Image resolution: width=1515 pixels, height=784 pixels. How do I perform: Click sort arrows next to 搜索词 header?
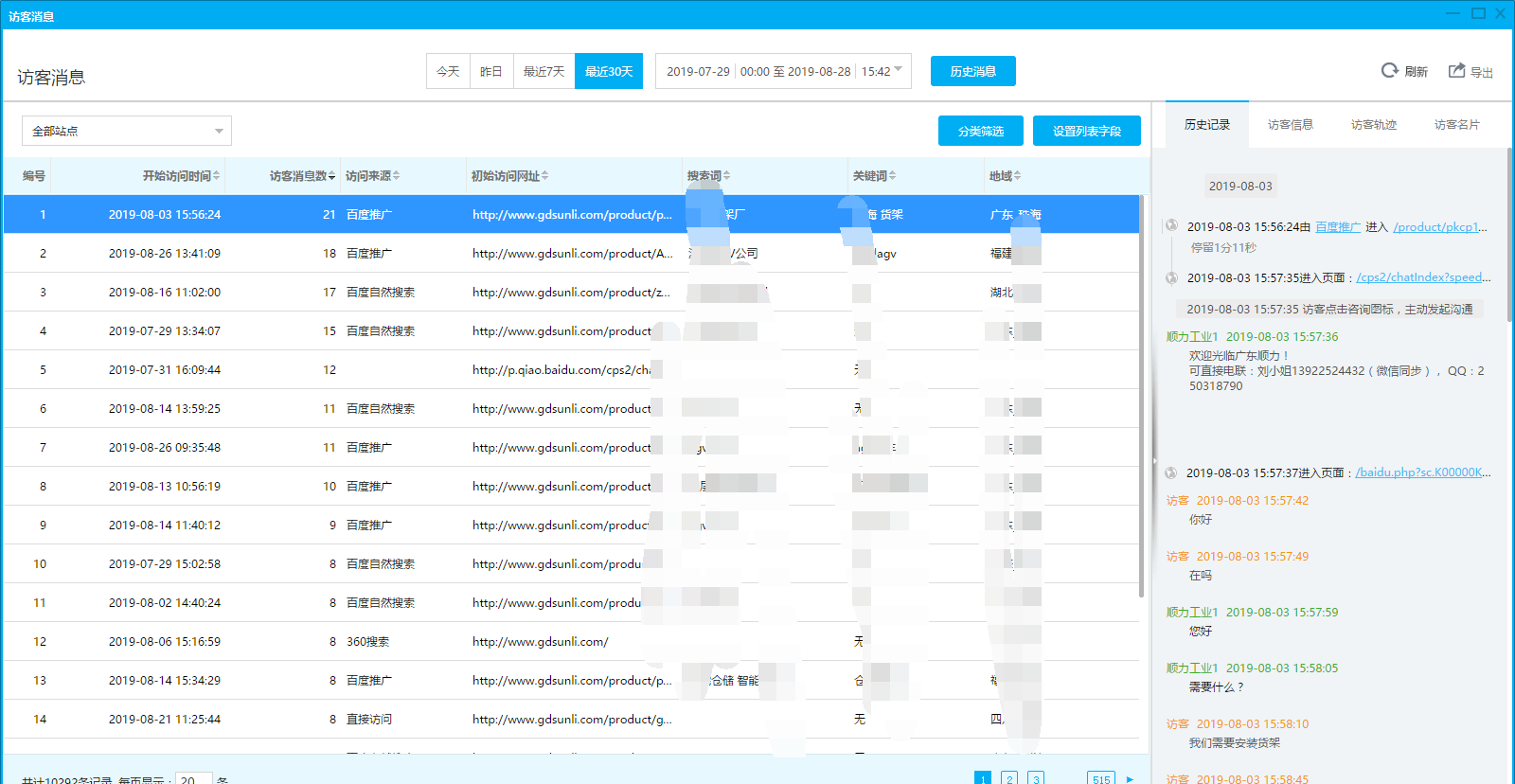pyautogui.click(x=726, y=176)
